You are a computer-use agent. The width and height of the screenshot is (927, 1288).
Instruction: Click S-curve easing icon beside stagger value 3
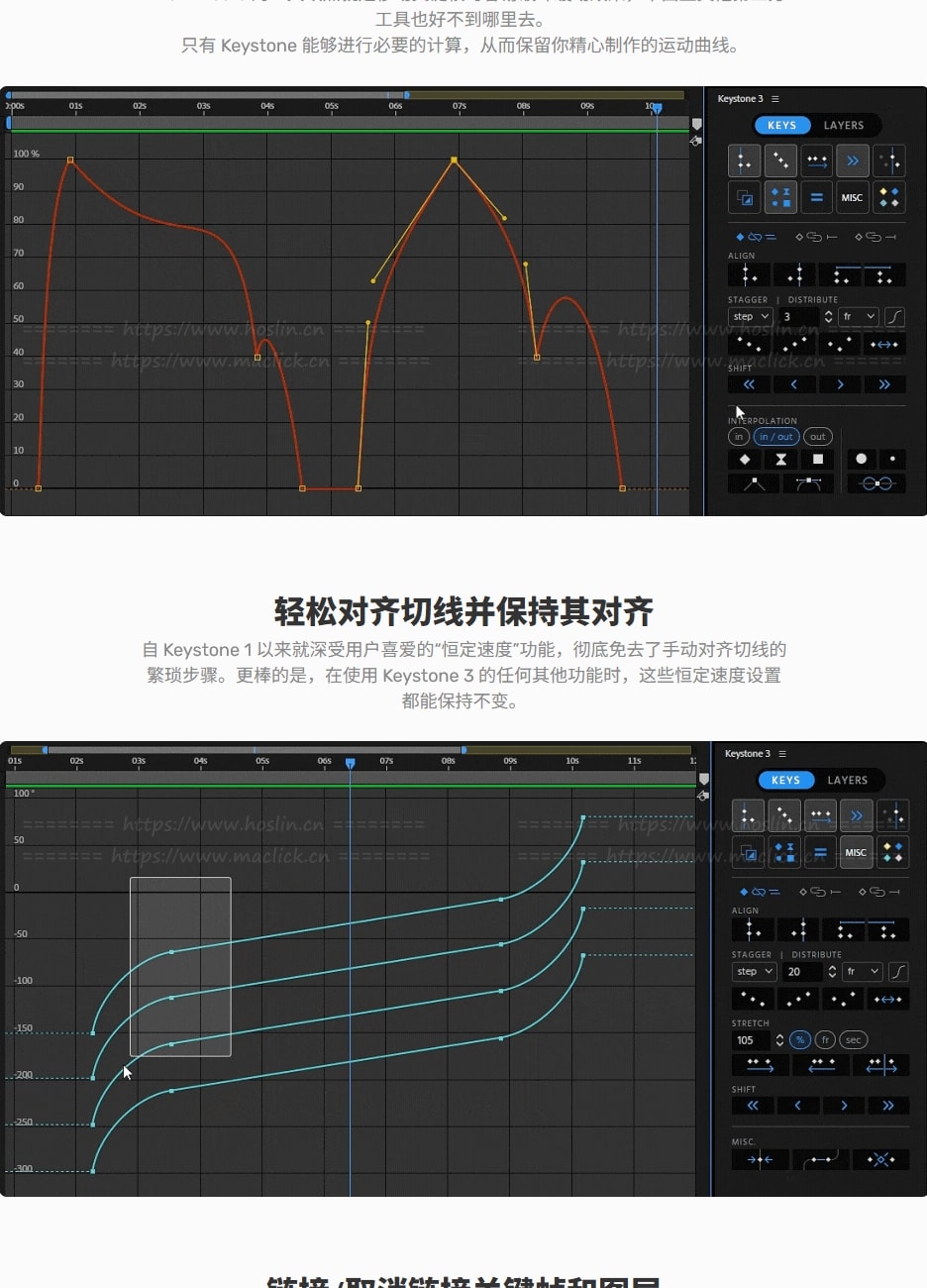(894, 316)
